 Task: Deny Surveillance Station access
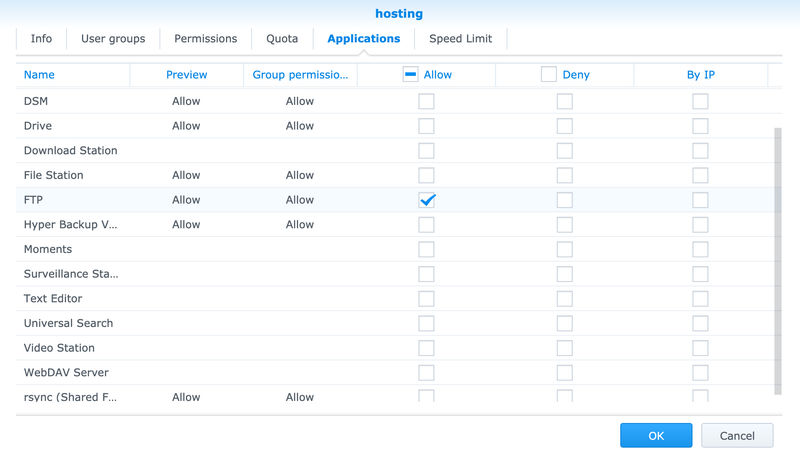(x=565, y=274)
